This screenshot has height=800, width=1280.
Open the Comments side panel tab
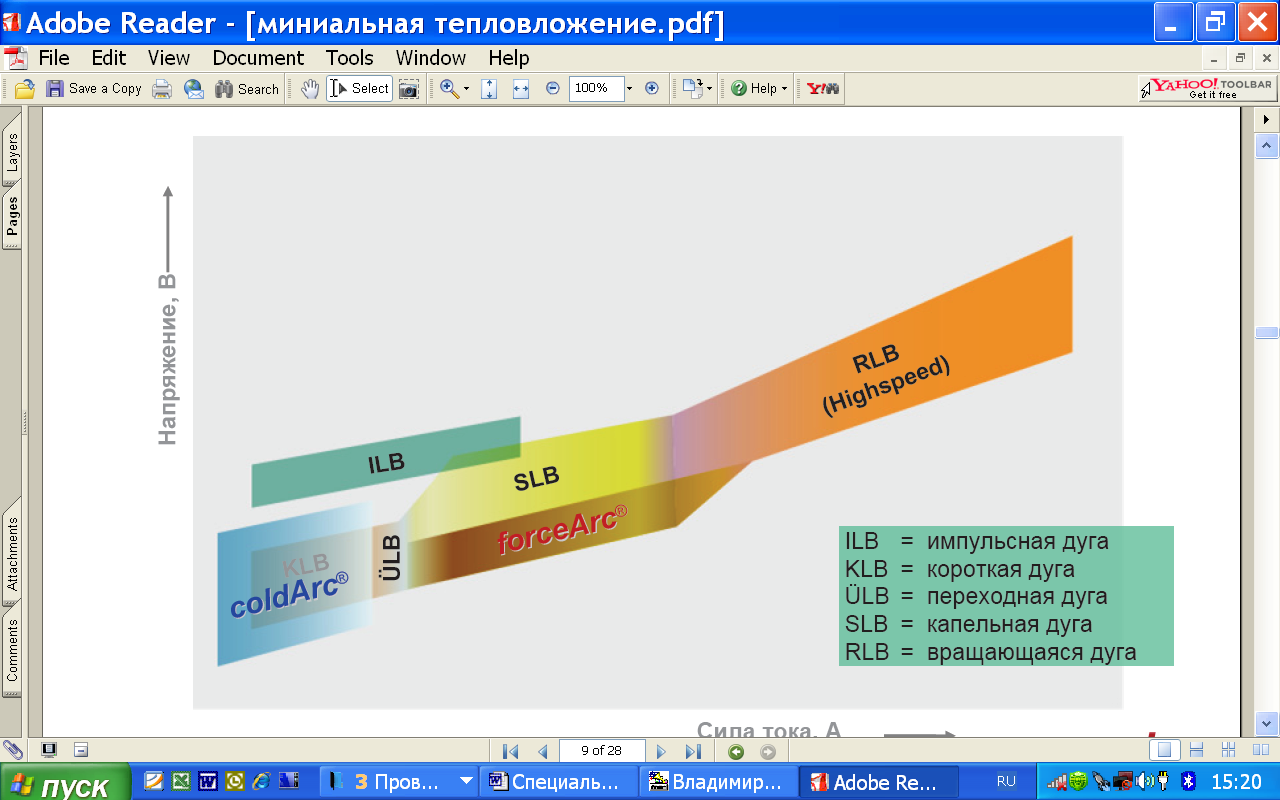pyautogui.click(x=12, y=650)
